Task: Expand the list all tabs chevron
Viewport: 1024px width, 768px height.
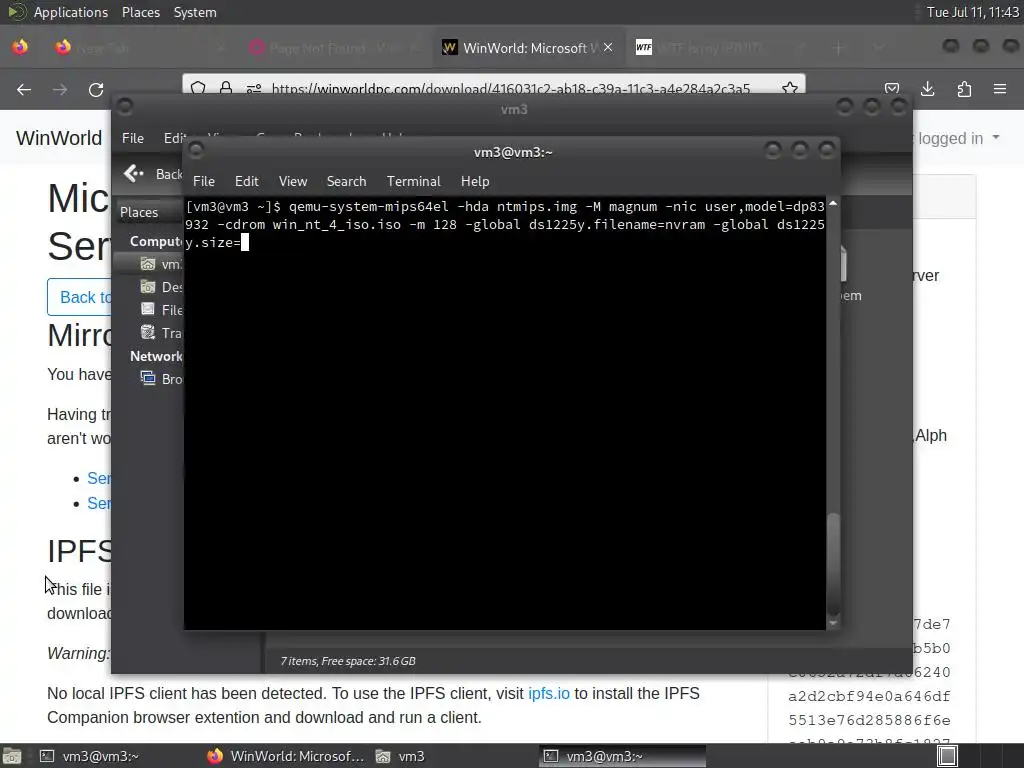Action: point(878,48)
